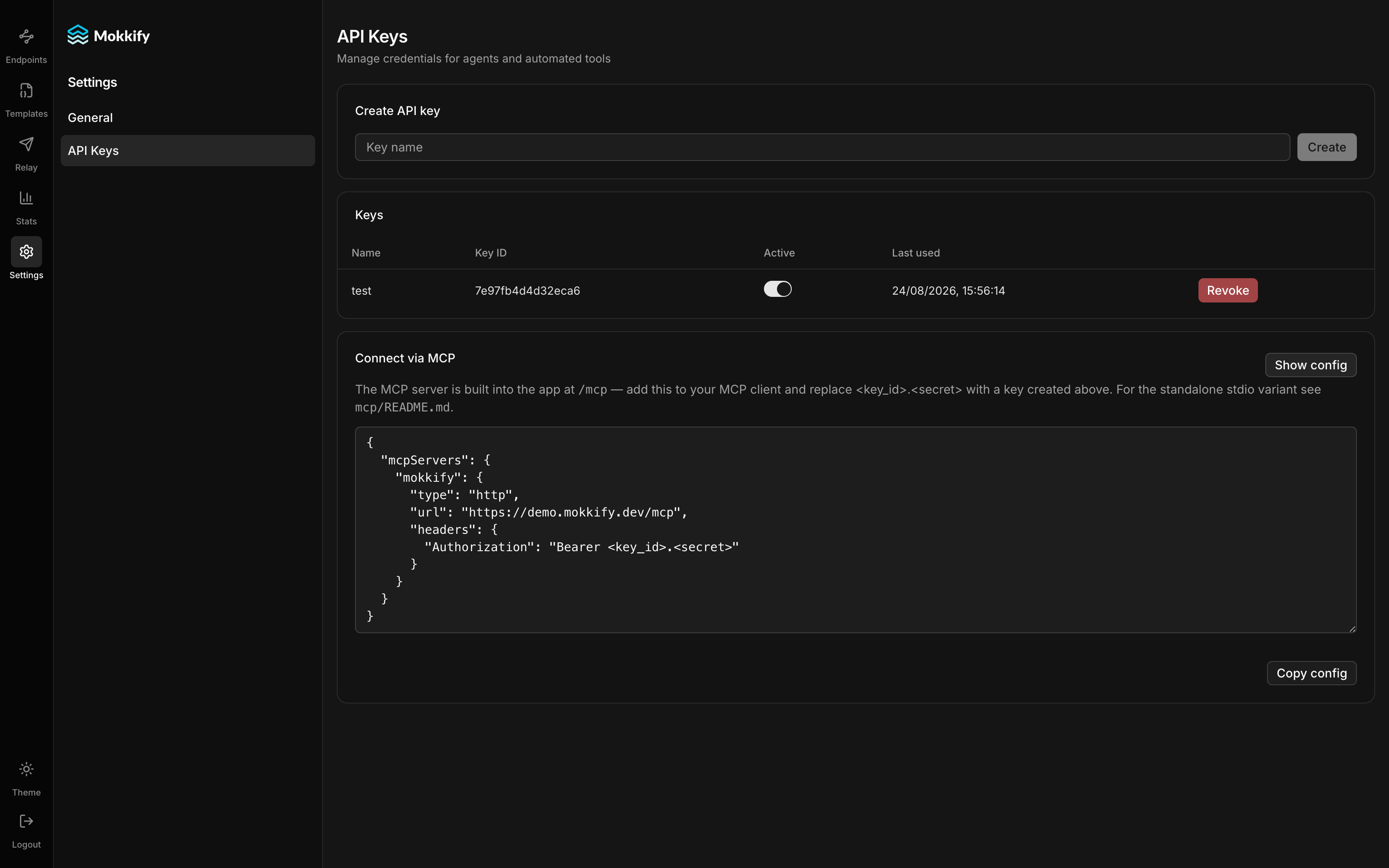Viewport: 1389px width, 868px height.
Task: Open General settings section
Action: (x=188, y=118)
